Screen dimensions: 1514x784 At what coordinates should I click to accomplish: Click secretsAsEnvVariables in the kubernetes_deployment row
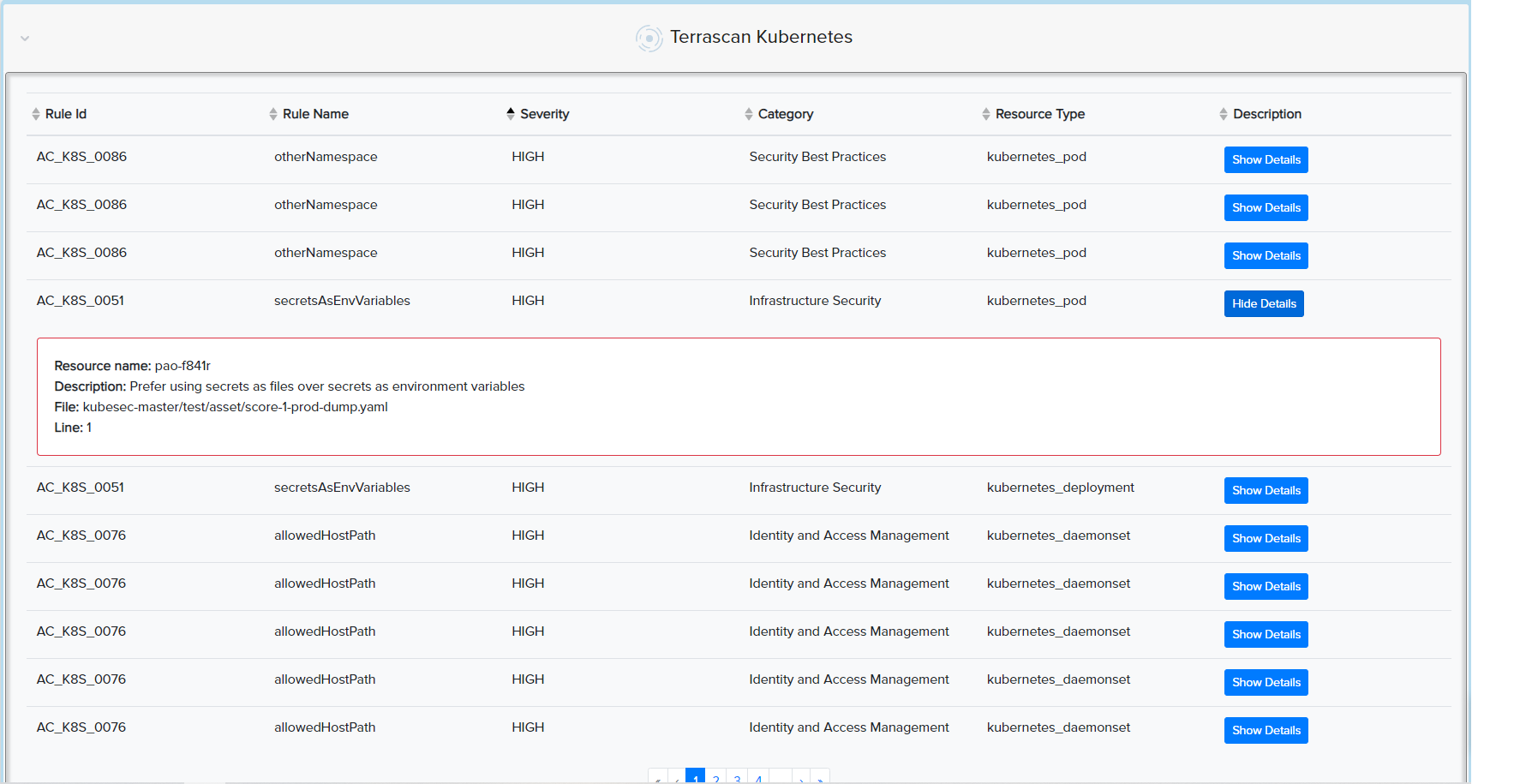tap(342, 488)
